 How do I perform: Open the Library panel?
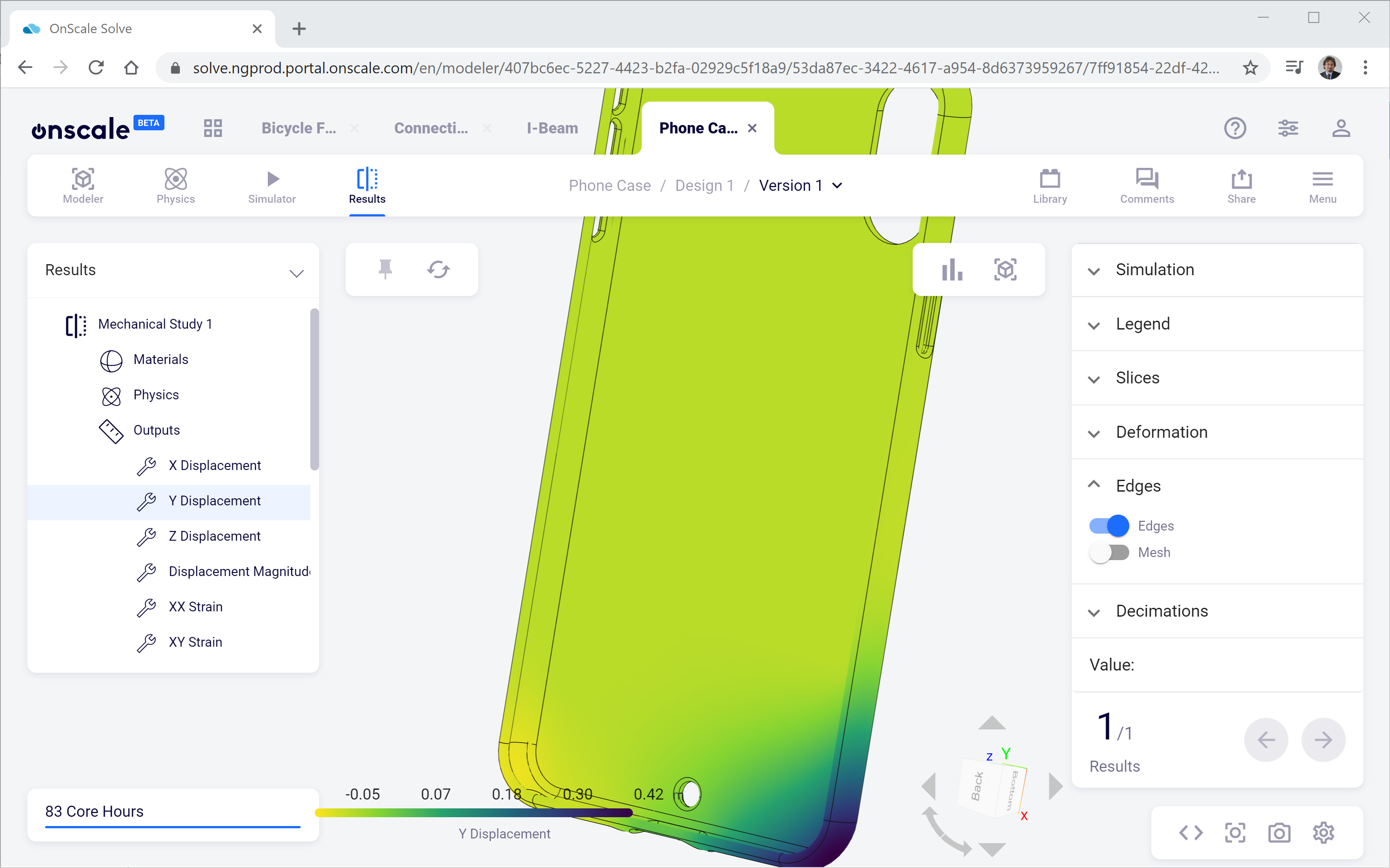[1049, 186]
